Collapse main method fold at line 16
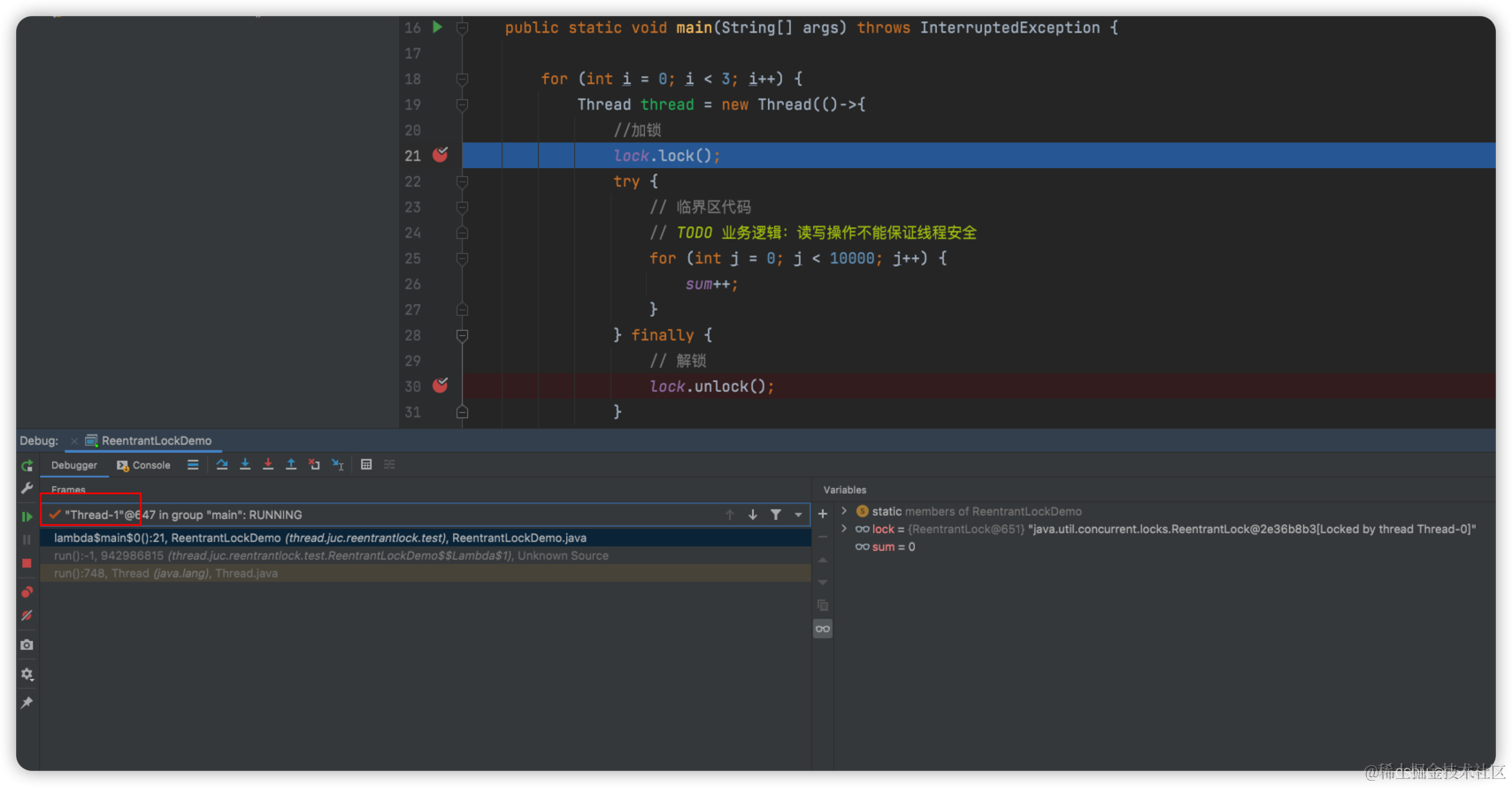The height and width of the screenshot is (787, 1512). (x=462, y=28)
